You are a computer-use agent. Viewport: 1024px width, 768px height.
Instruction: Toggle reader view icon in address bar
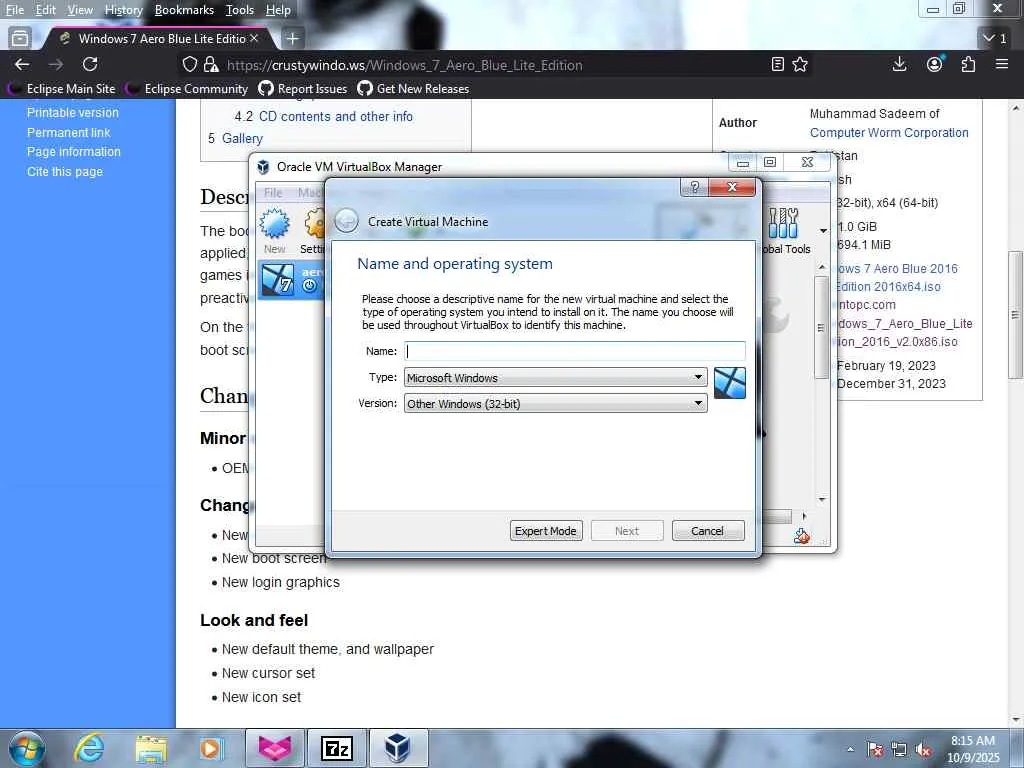[777, 64]
